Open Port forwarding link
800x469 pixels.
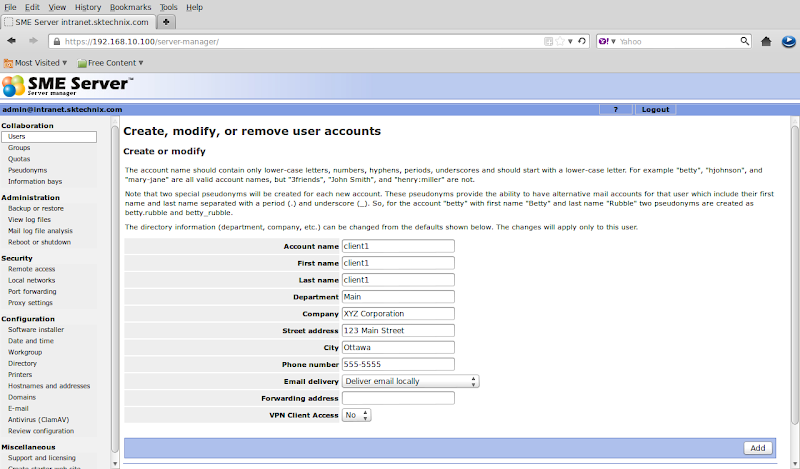(x=32, y=291)
